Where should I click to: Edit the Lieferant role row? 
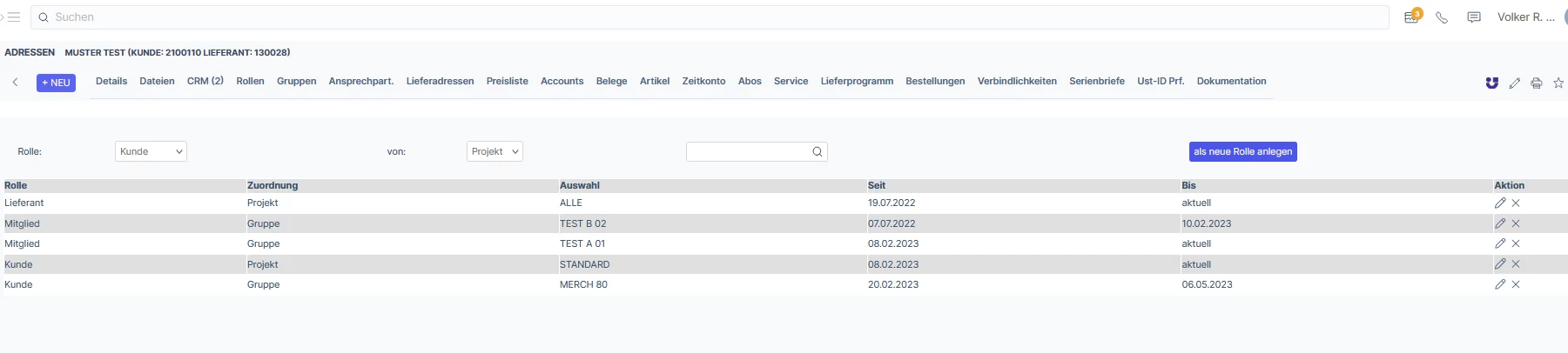pos(1500,203)
